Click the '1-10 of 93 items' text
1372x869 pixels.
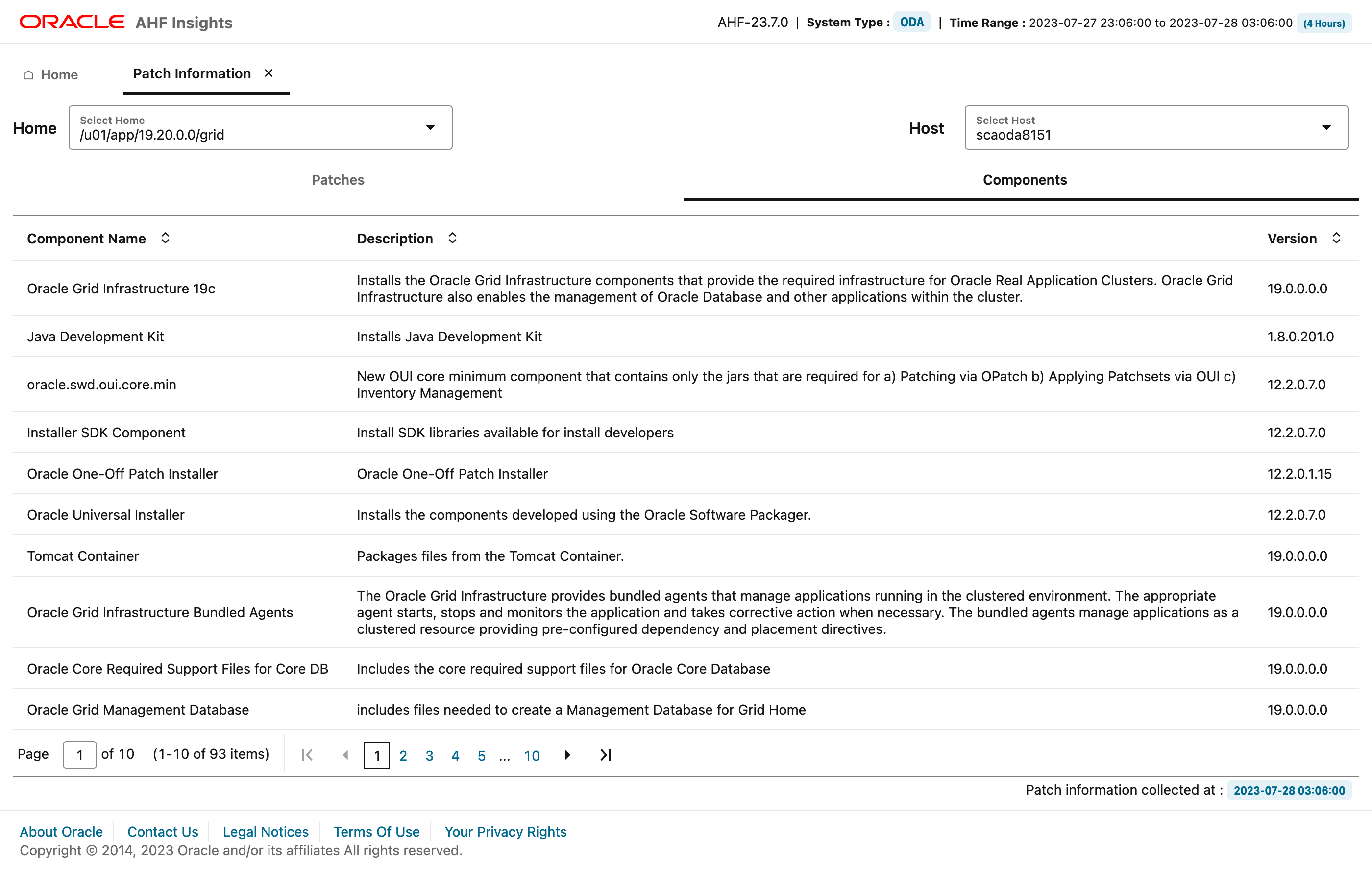pyautogui.click(x=211, y=754)
